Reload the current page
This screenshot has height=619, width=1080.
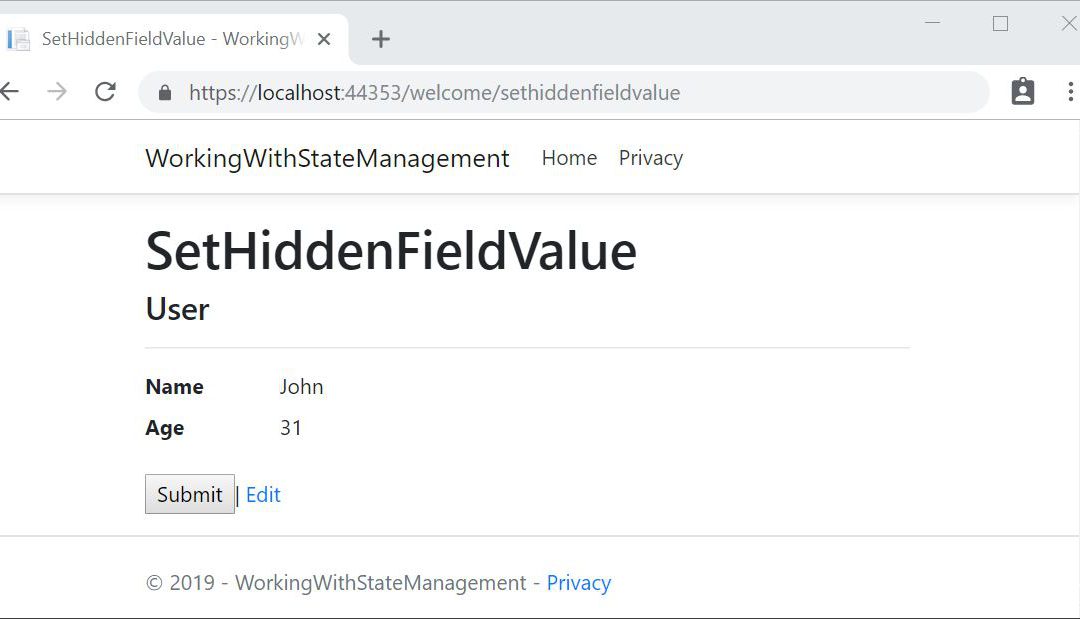pyautogui.click(x=105, y=92)
